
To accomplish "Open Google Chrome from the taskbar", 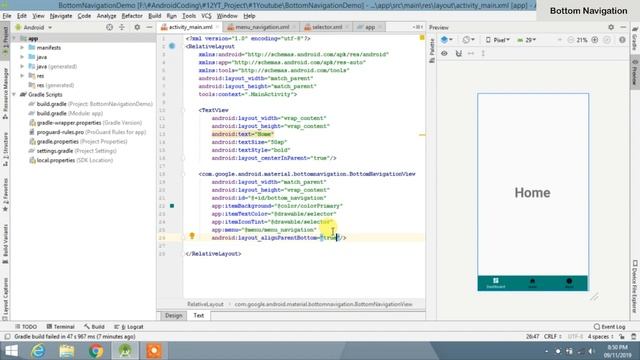I will (96, 351).
